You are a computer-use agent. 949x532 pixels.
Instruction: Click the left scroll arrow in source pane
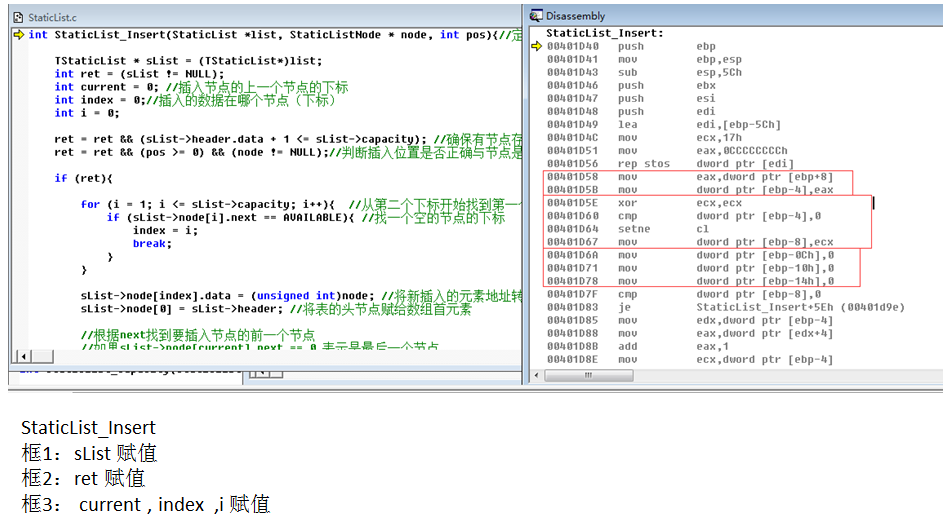(24, 356)
